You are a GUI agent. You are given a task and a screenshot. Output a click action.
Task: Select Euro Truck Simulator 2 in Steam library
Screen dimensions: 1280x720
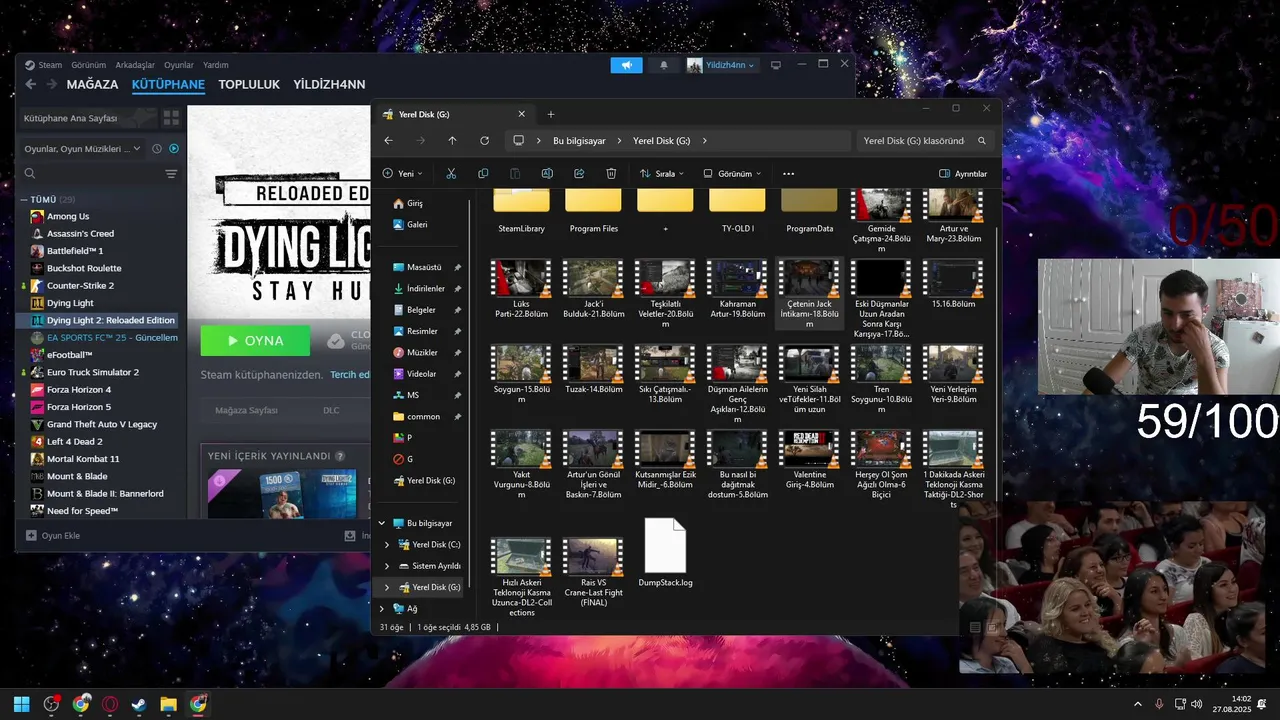click(93, 372)
